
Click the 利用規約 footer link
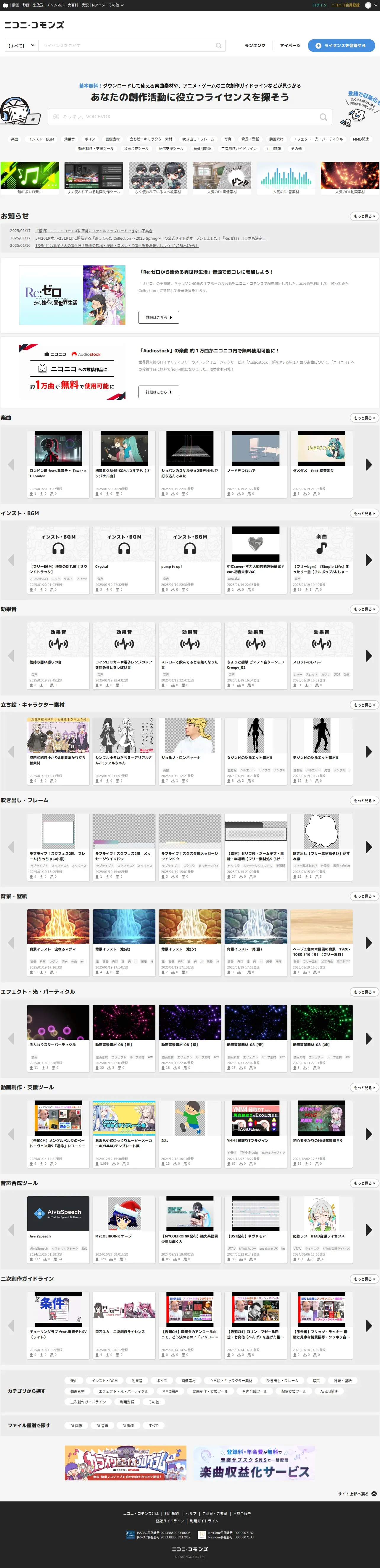coord(172,1513)
